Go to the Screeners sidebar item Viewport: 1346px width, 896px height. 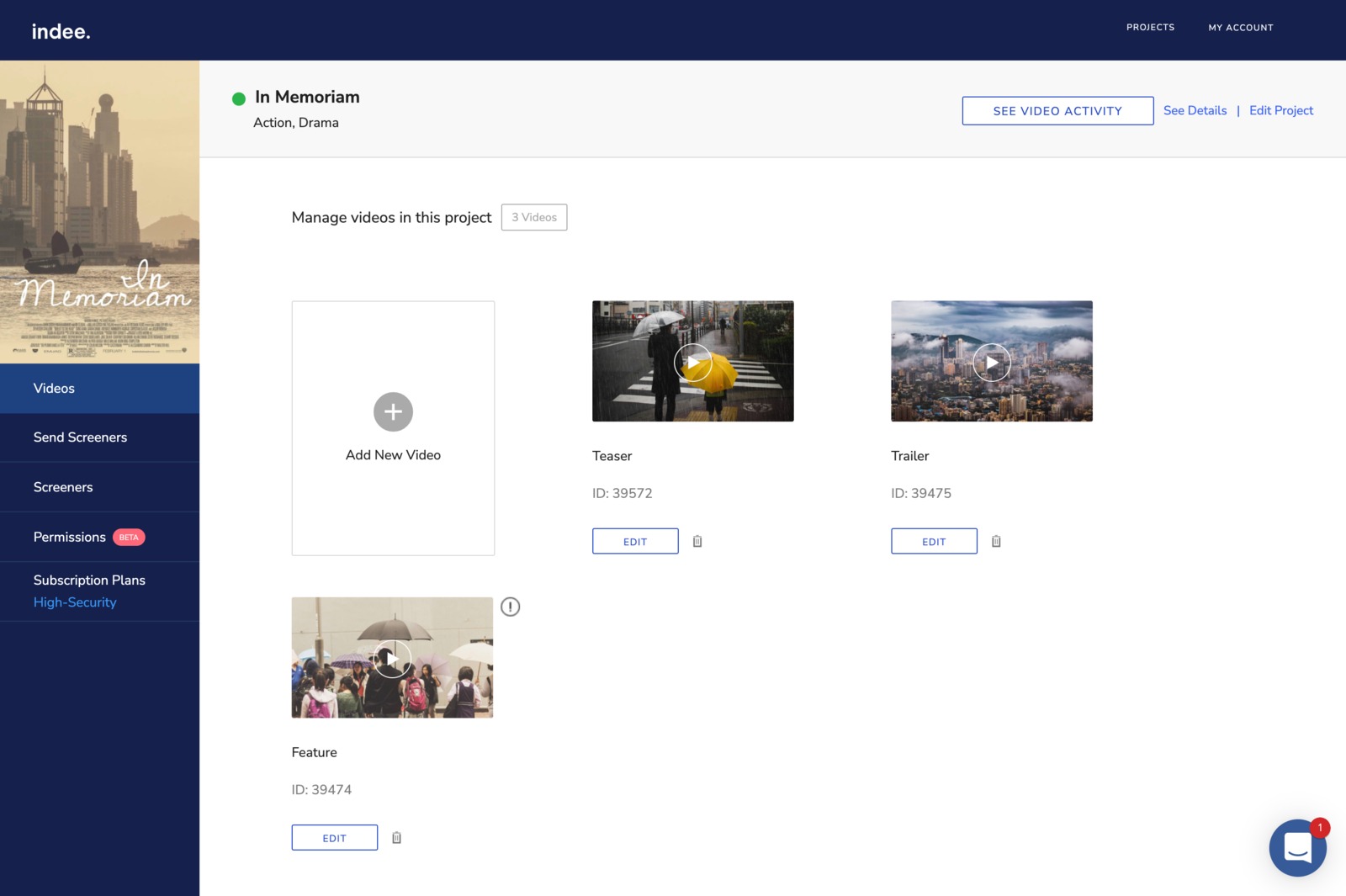63,487
